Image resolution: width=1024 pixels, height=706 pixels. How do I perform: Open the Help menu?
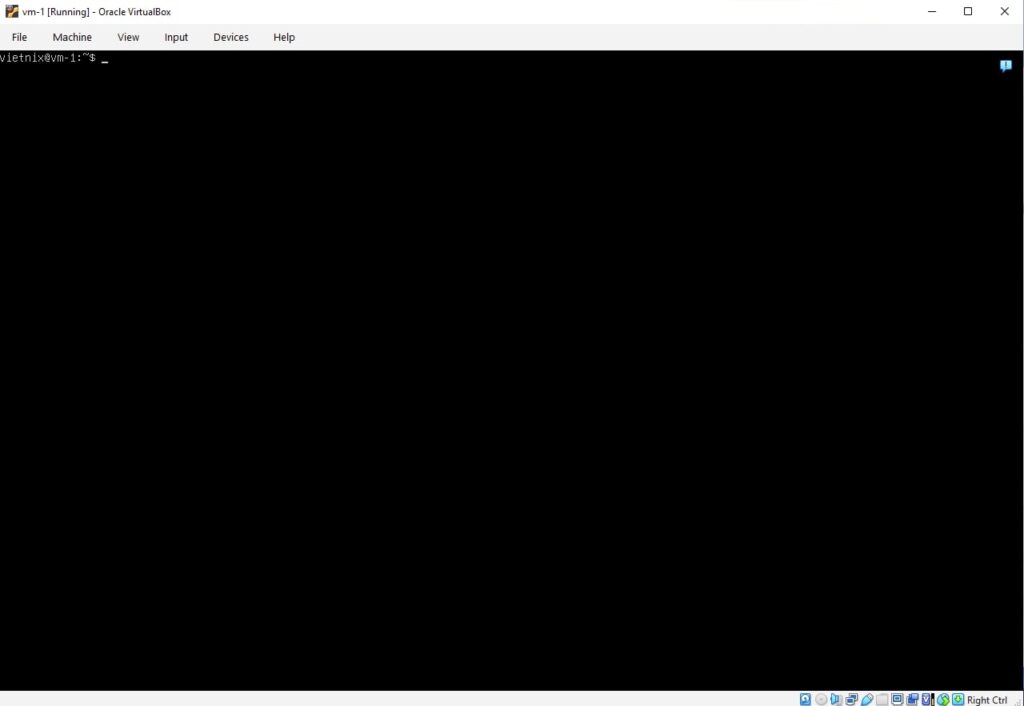284,37
